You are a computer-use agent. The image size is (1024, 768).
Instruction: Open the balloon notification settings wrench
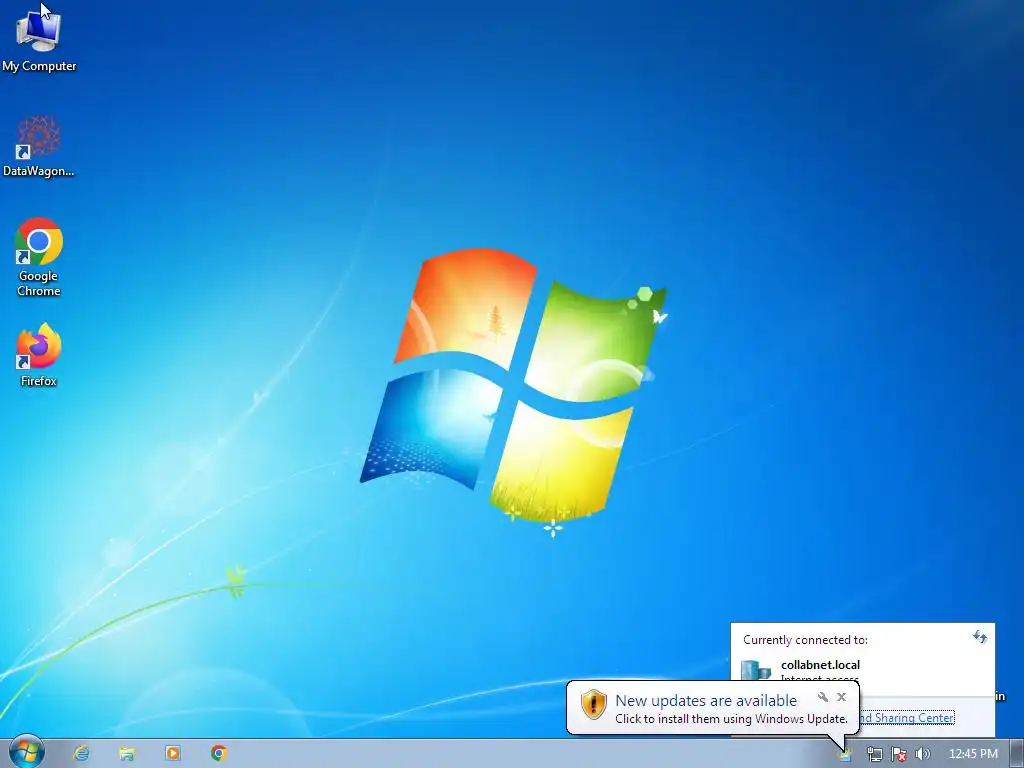click(x=823, y=697)
